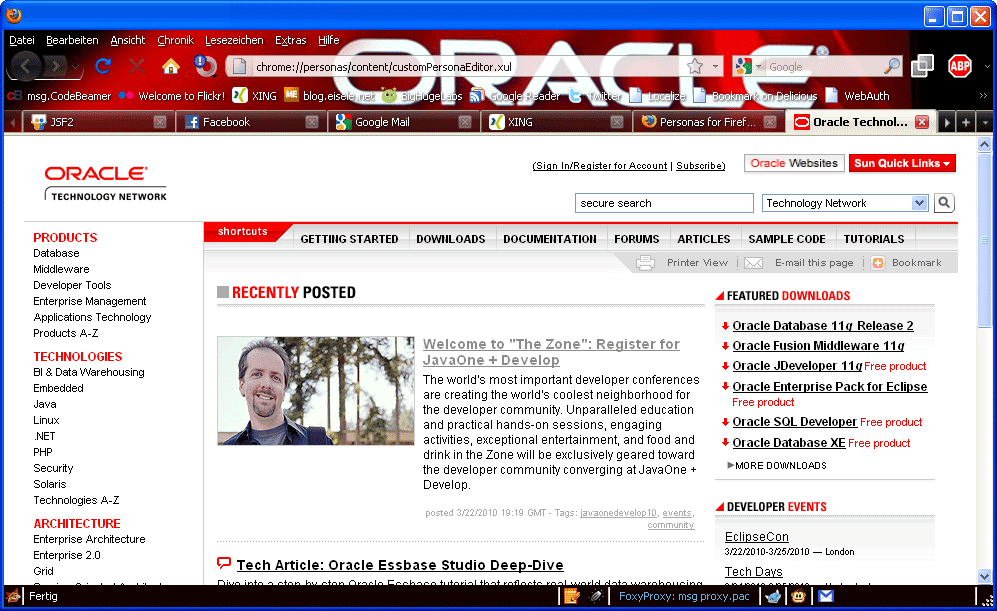Click the FoxyProxy: msg proxy.pac status text
This screenshot has height=611, width=997.
click(684, 596)
